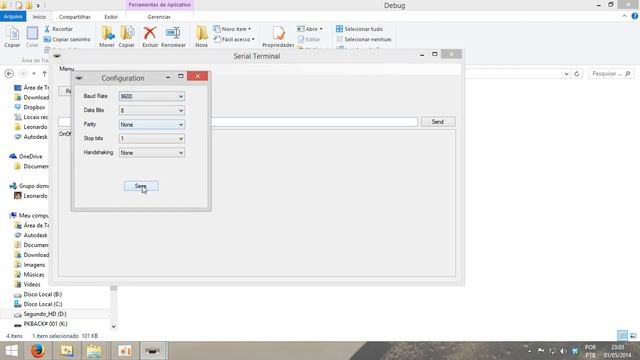Open the Novo item dropdown

click(x=232, y=29)
